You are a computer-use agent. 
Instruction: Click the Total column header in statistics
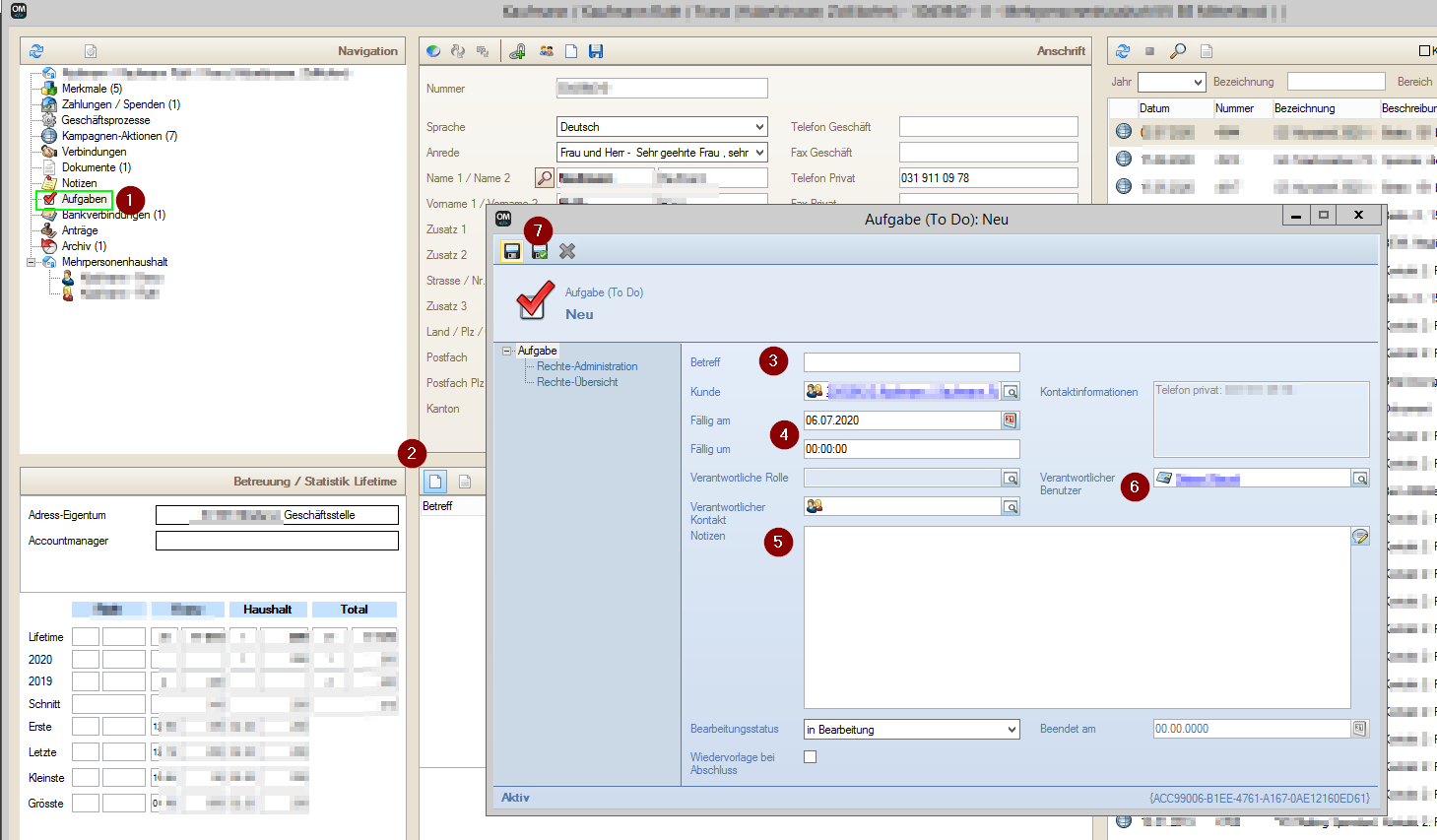pyautogui.click(x=355, y=610)
